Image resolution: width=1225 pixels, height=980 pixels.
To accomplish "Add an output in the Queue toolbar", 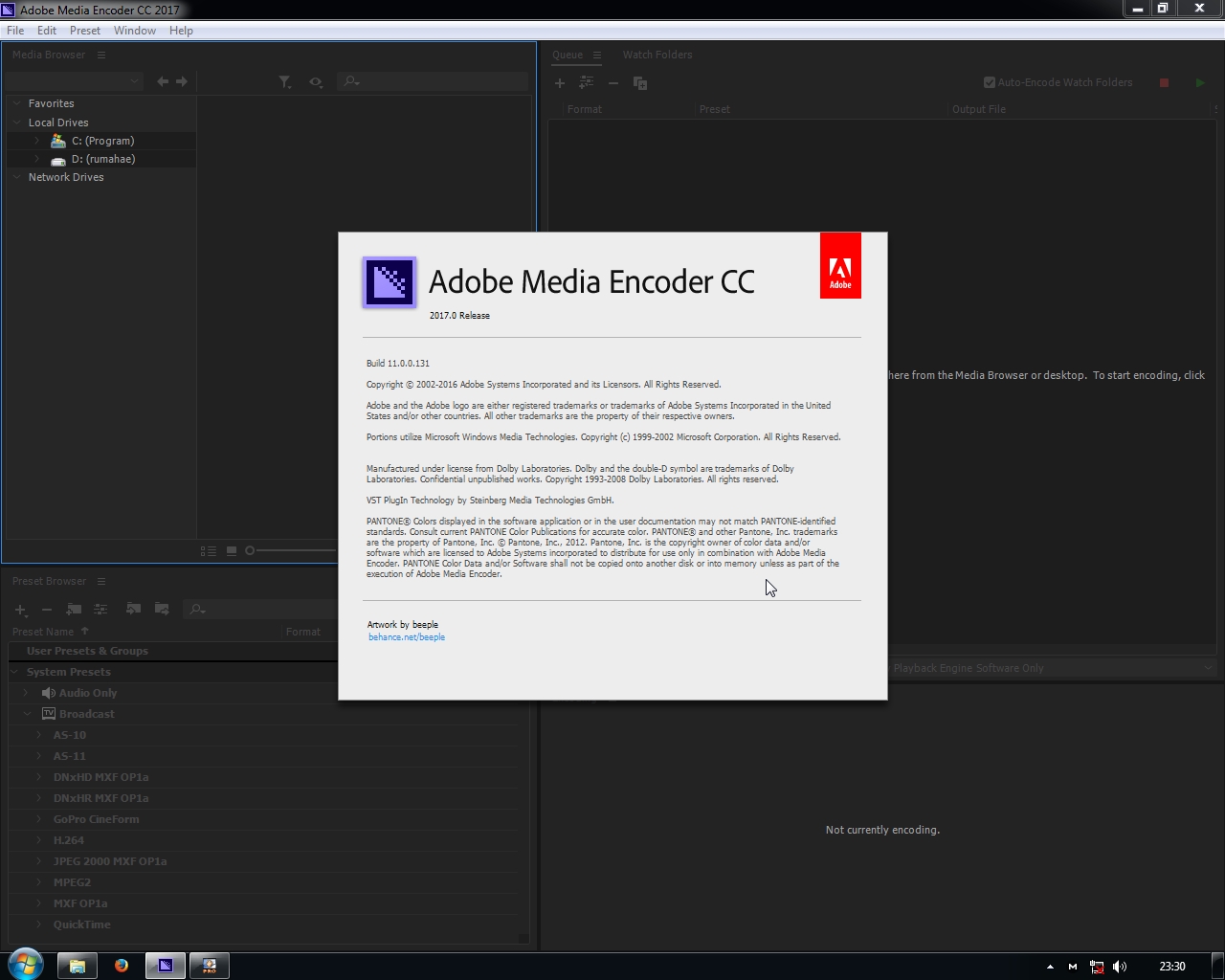I will pos(587,83).
